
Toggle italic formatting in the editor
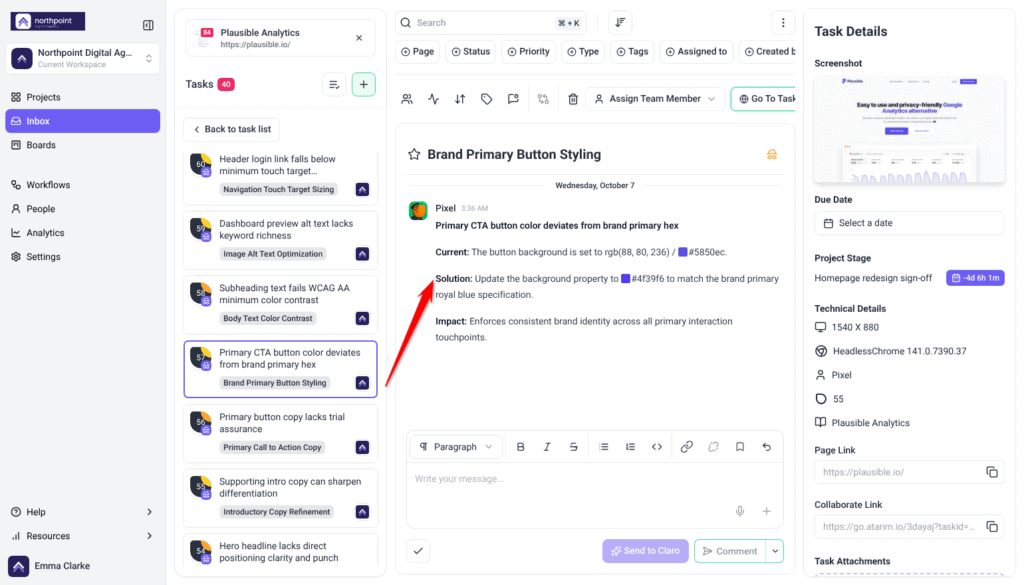click(547, 447)
